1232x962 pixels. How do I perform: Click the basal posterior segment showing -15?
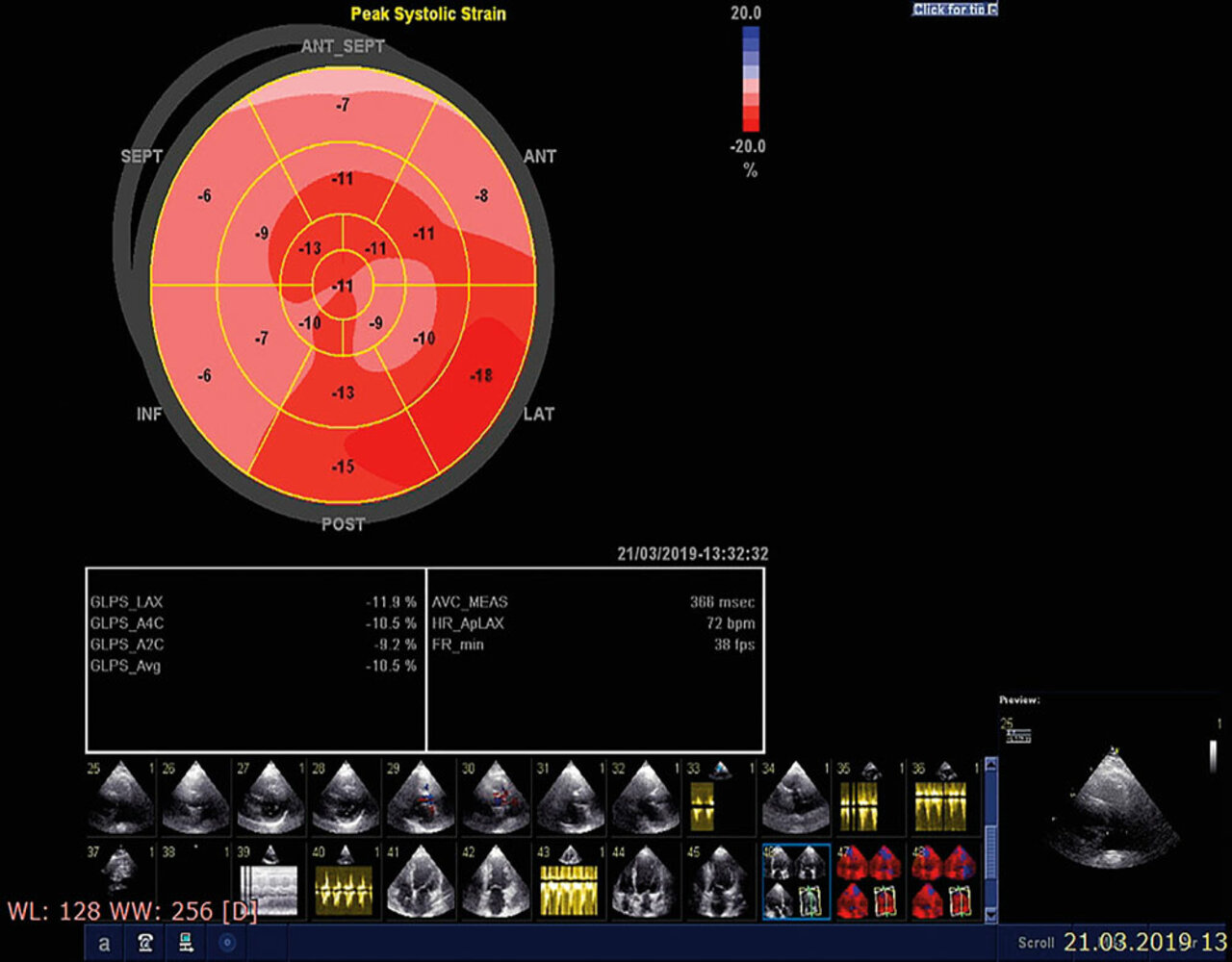click(x=344, y=467)
